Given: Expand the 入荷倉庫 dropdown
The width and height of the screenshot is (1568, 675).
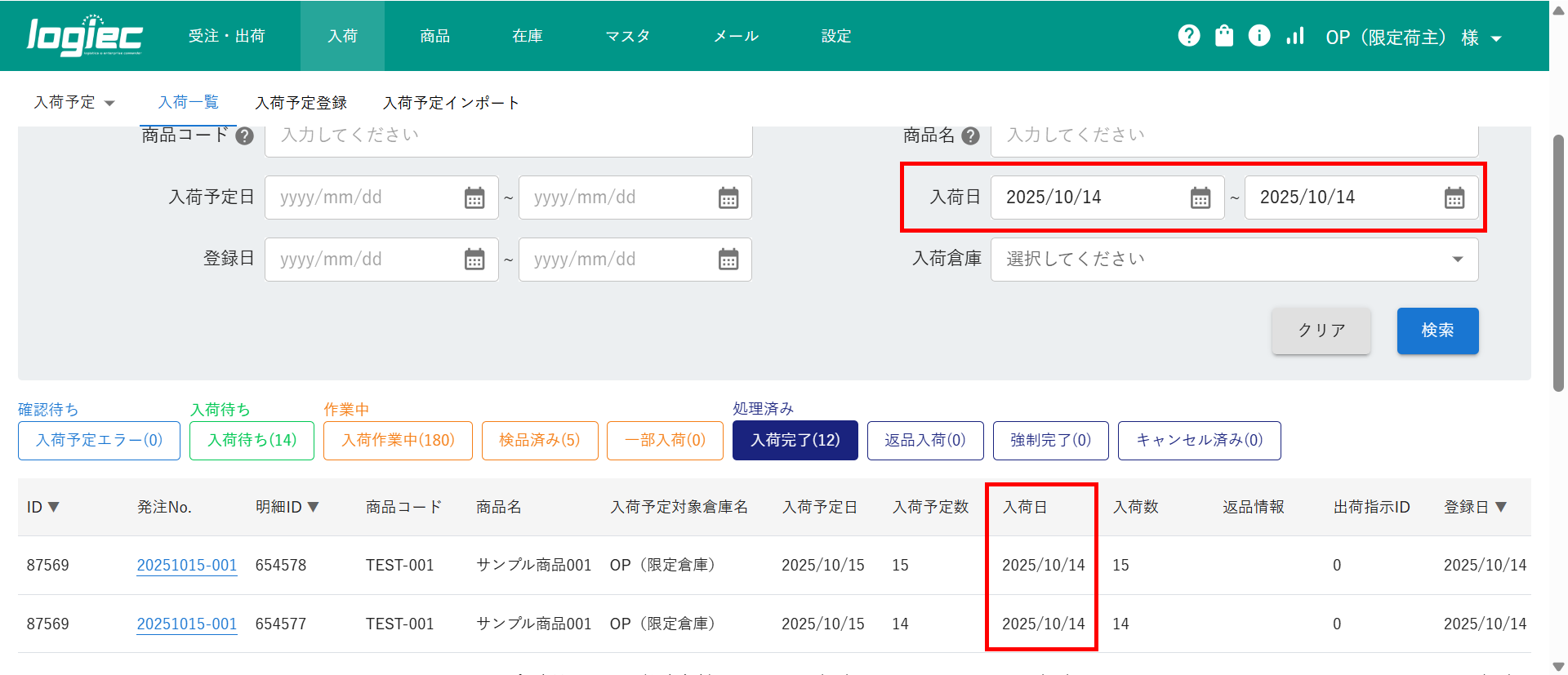Looking at the screenshot, I should coord(1234,260).
